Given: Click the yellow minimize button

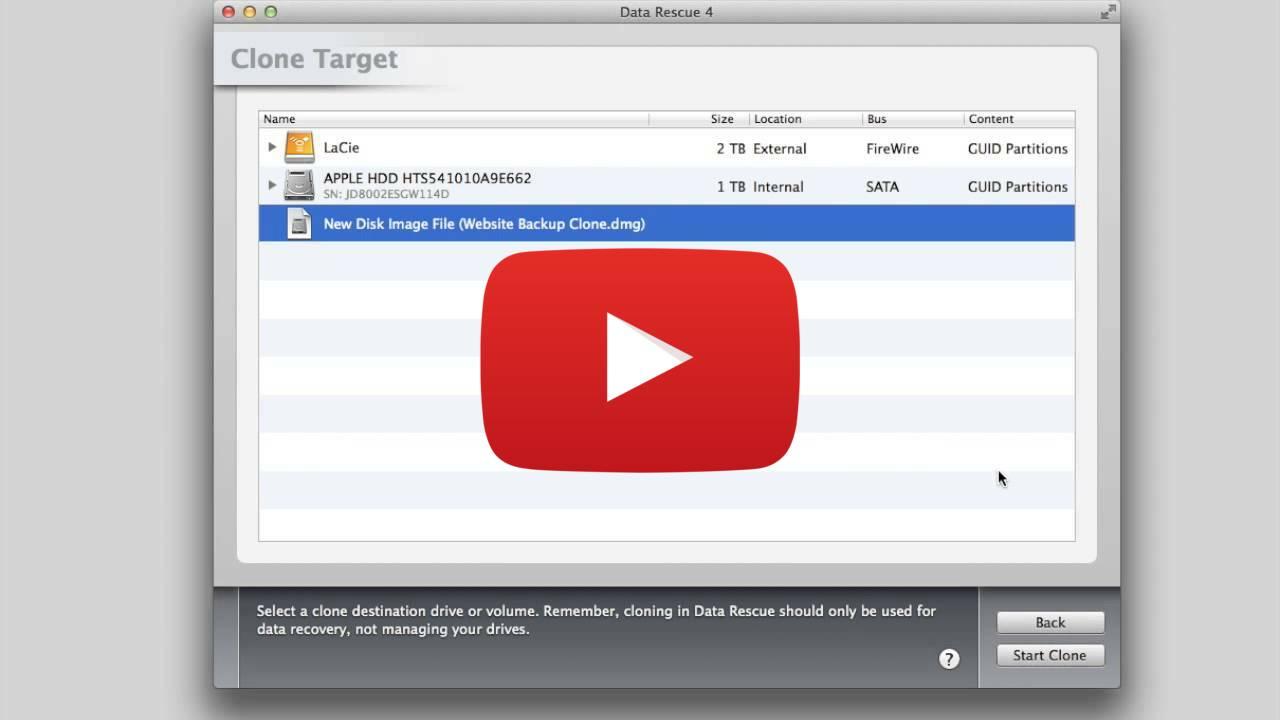Looking at the screenshot, I should click(x=248, y=12).
